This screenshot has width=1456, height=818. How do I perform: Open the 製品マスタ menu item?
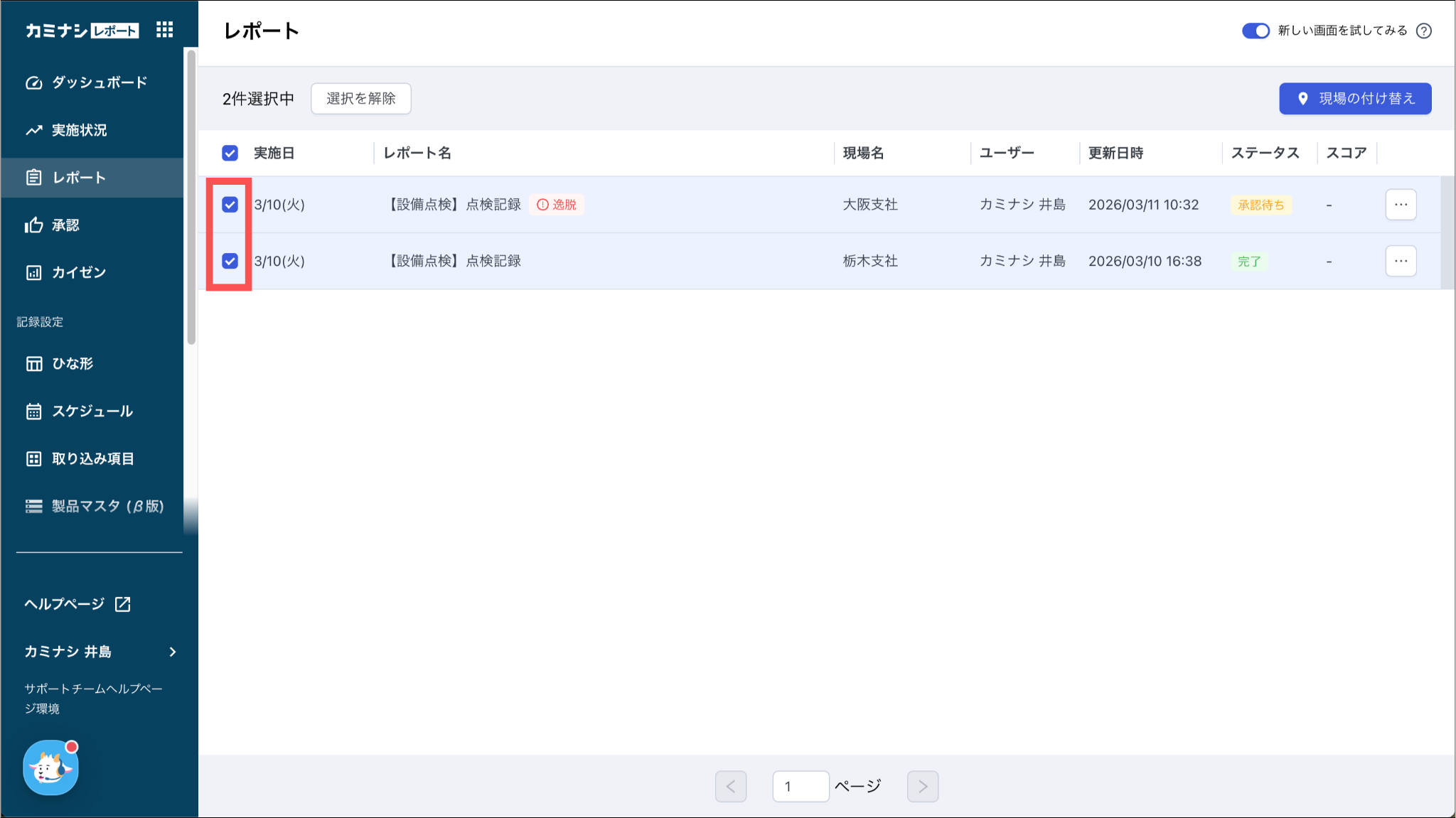[x=107, y=506]
